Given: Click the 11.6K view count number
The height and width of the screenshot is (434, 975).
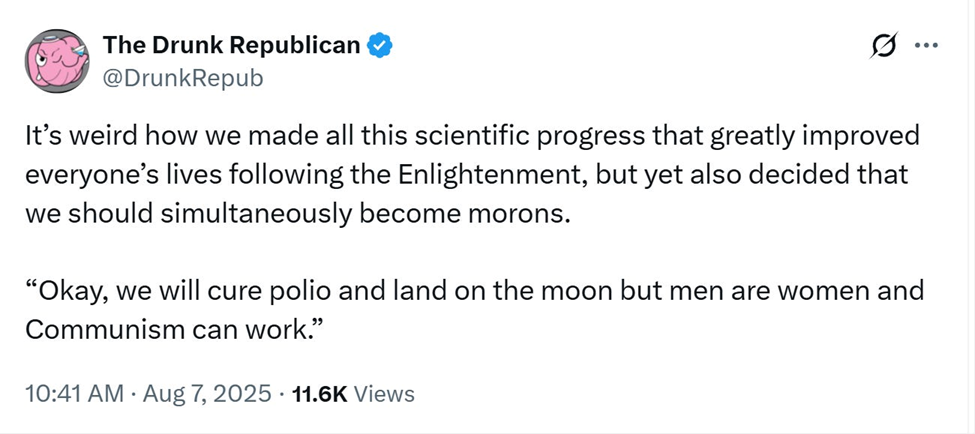Looking at the screenshot, I should coord(318,394).
